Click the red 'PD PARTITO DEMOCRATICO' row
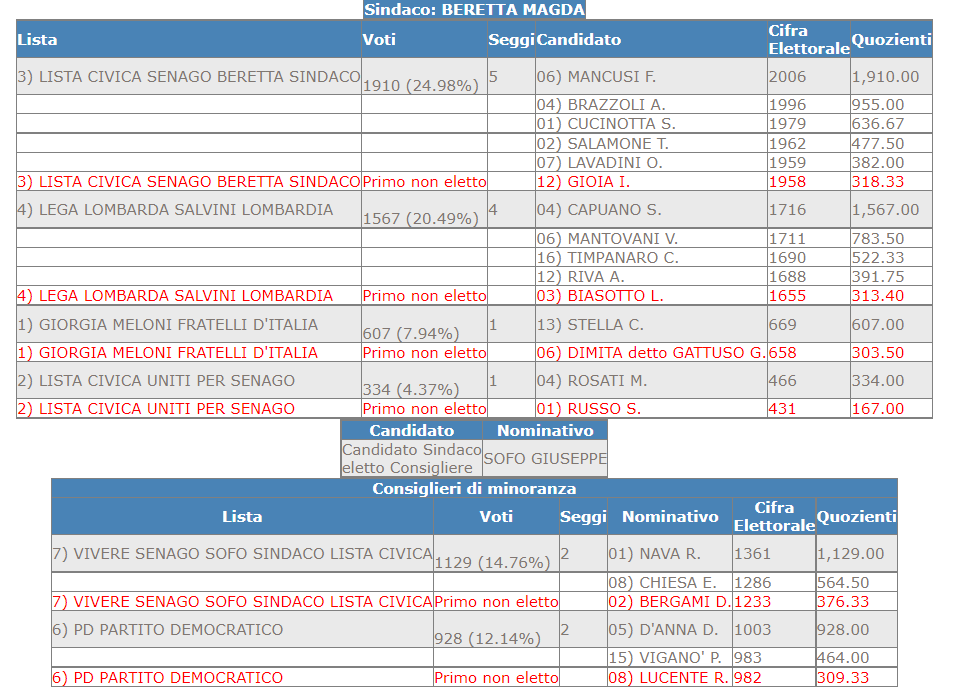 474,678
